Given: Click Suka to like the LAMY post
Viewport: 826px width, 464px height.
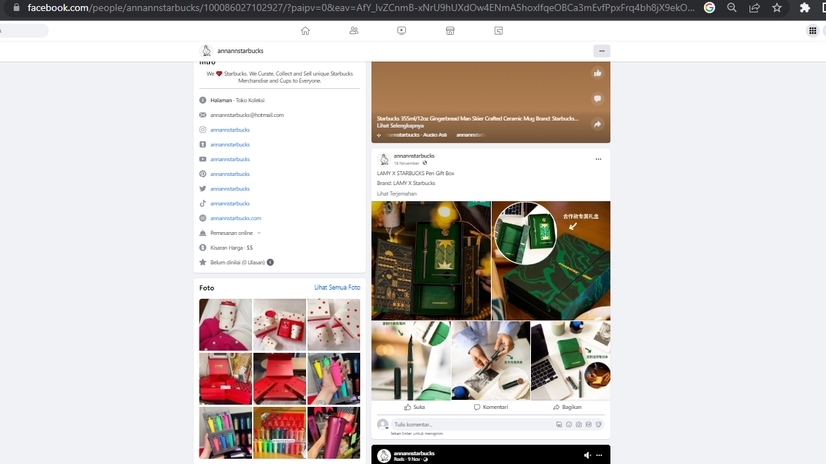Looking at the screenshot, I should (x=414, y=407).
